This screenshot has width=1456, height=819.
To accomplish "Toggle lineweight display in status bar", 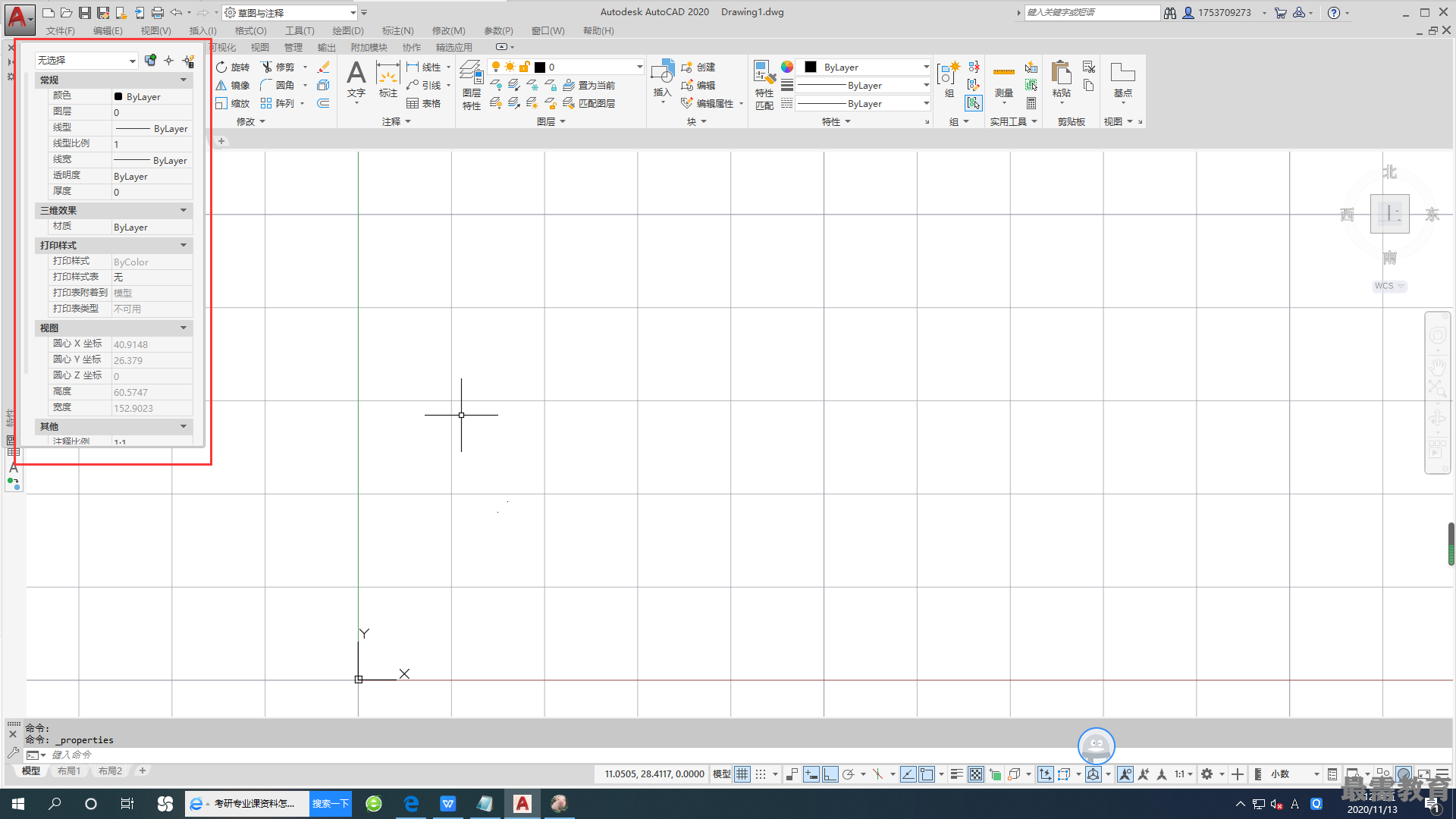I will [x=957, y=774].
